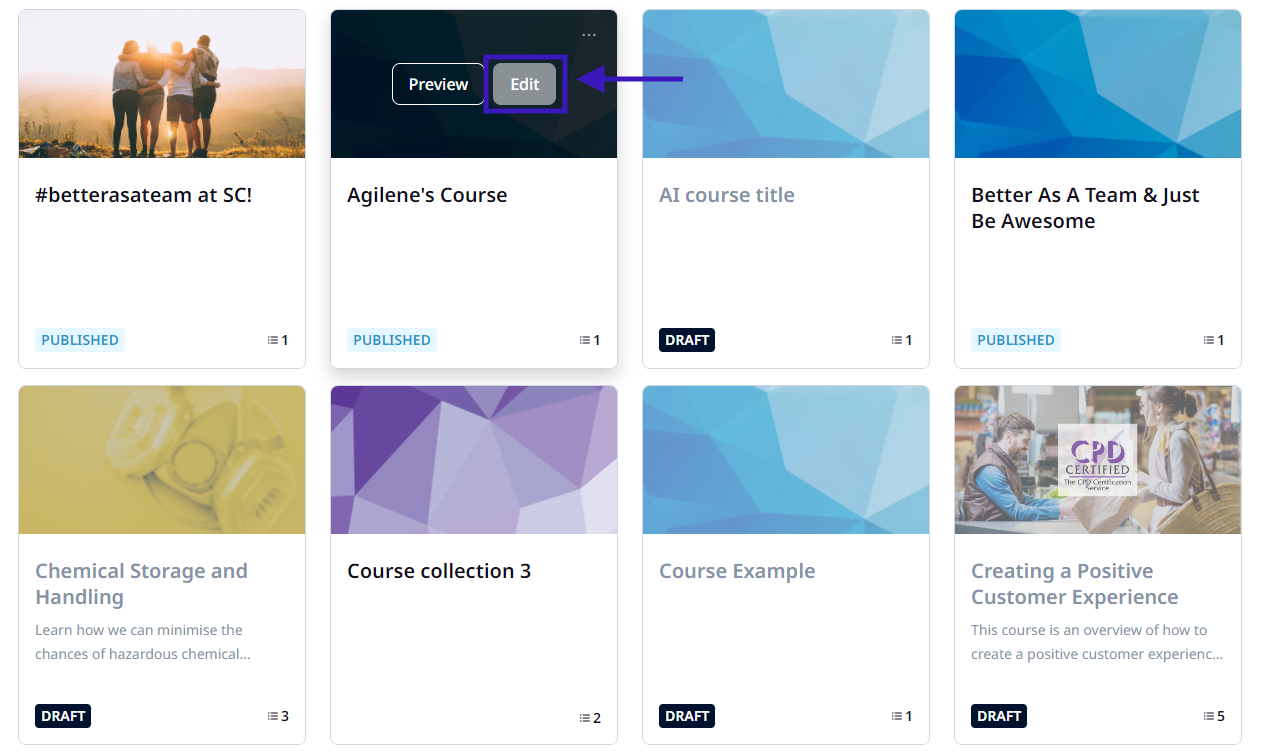Click lesson count icon on #betterasateam card
Image resolution: width=1261 pixels, height=753 pixels.
273,340
